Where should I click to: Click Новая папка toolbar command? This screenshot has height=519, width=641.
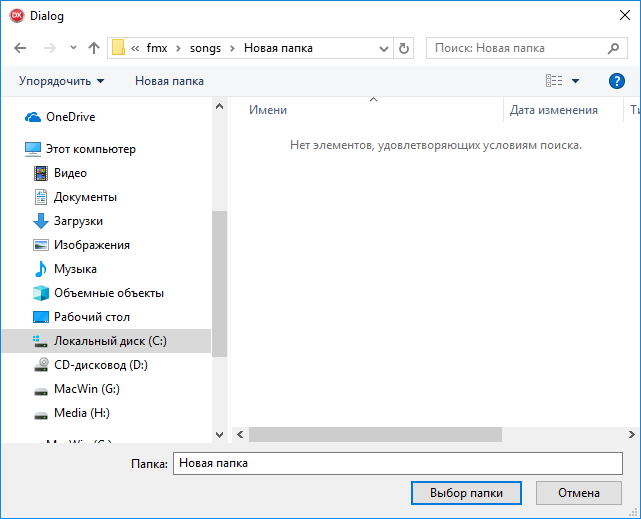tap(169, 81)
